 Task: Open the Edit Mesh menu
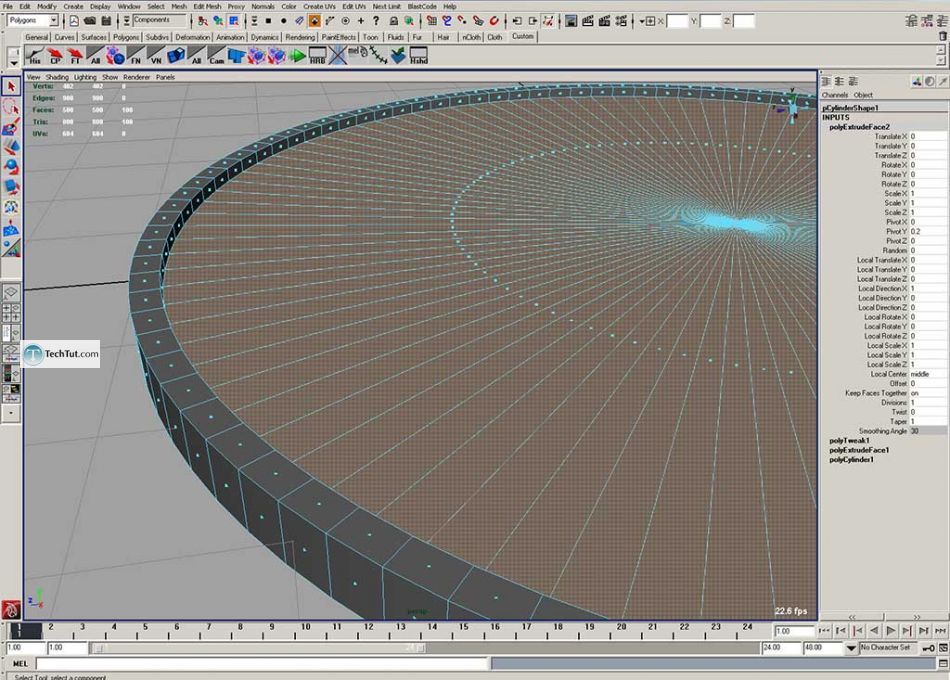tap(207, 6)
